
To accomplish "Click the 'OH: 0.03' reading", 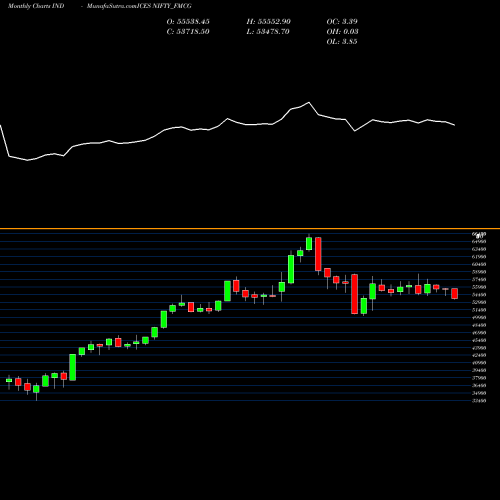I will 342,31.
